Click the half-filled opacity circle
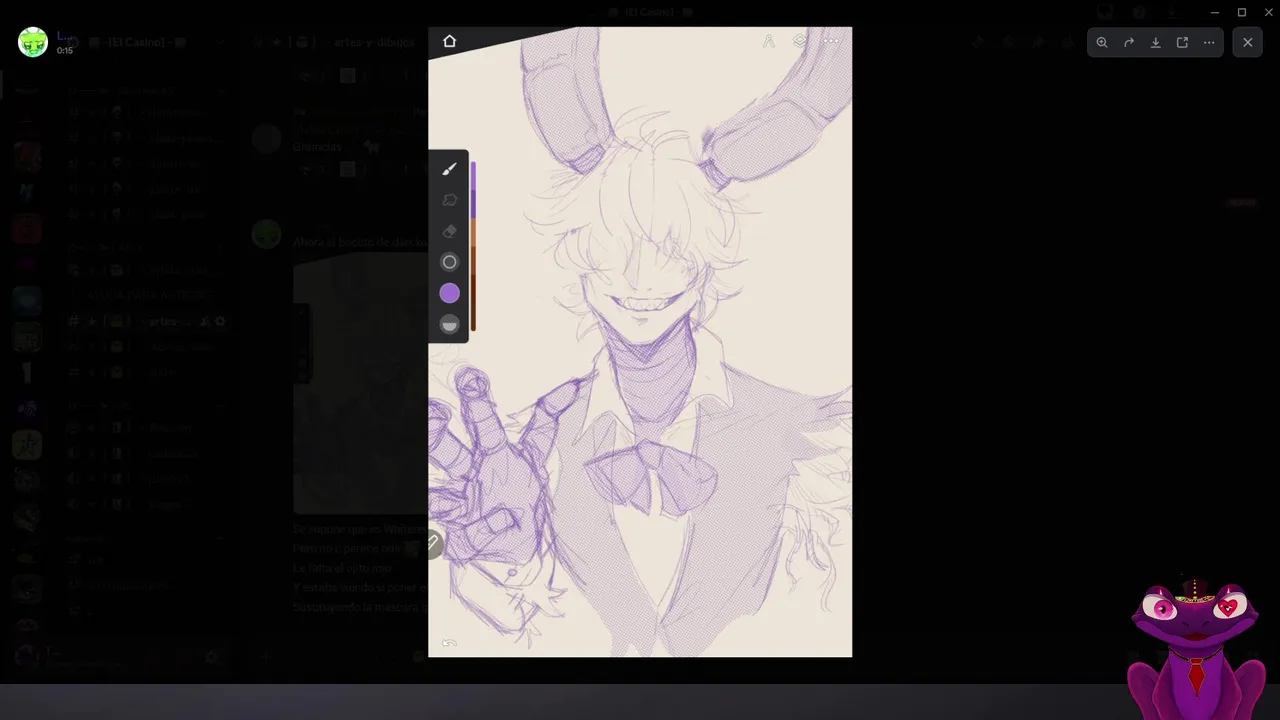 pyautogui.click(x=449, y=324)
